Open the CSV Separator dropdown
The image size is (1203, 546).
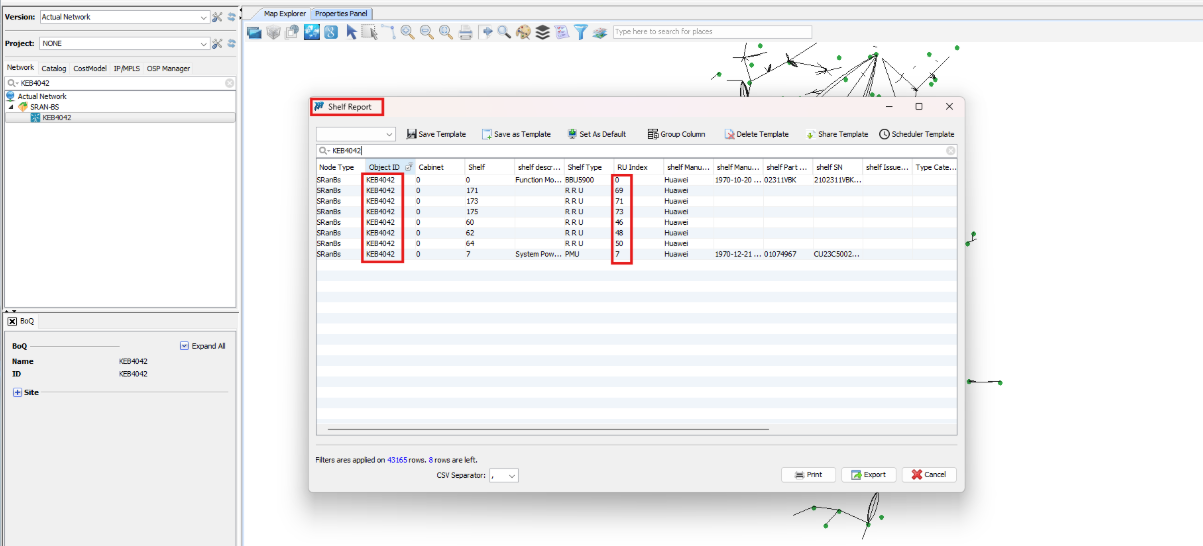pos(513,476)
